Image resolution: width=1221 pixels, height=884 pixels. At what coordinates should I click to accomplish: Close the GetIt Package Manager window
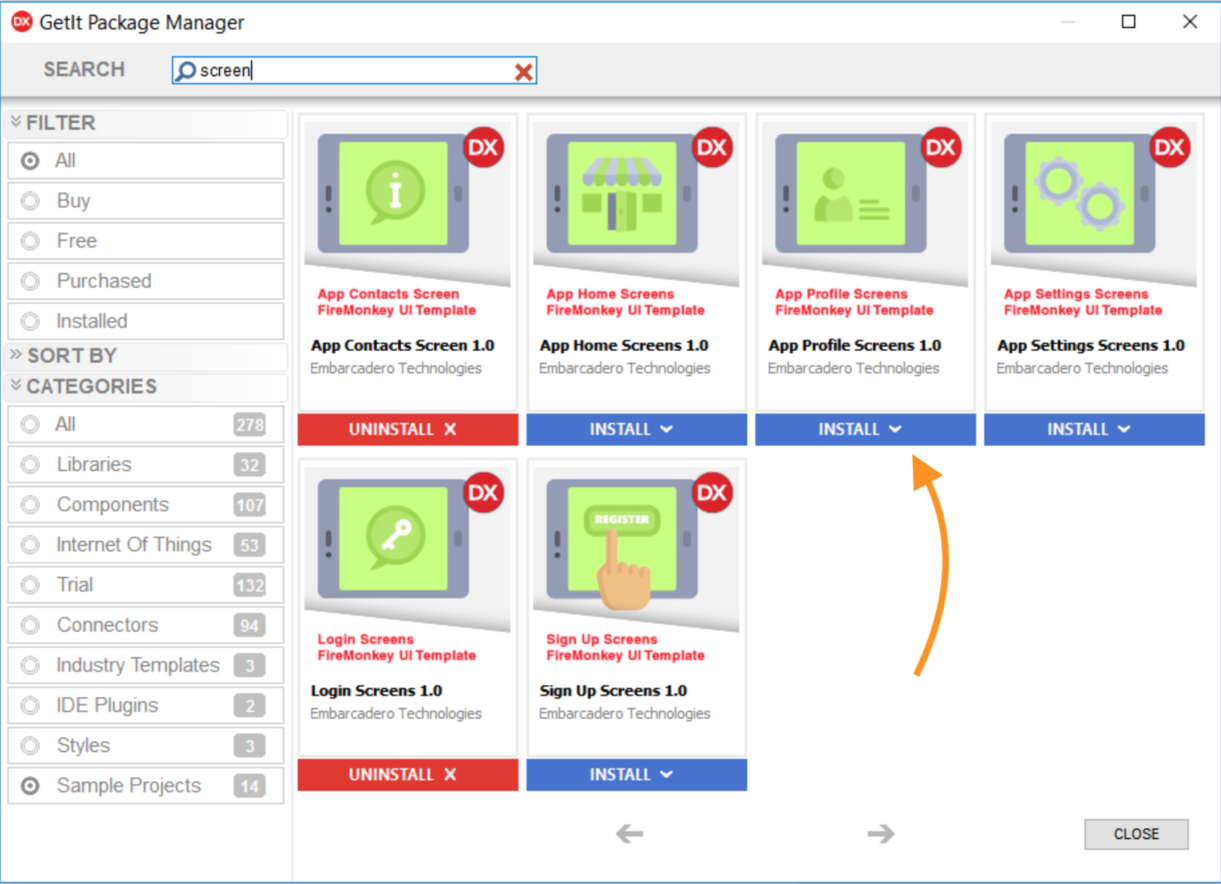(x=1190, y=22)
